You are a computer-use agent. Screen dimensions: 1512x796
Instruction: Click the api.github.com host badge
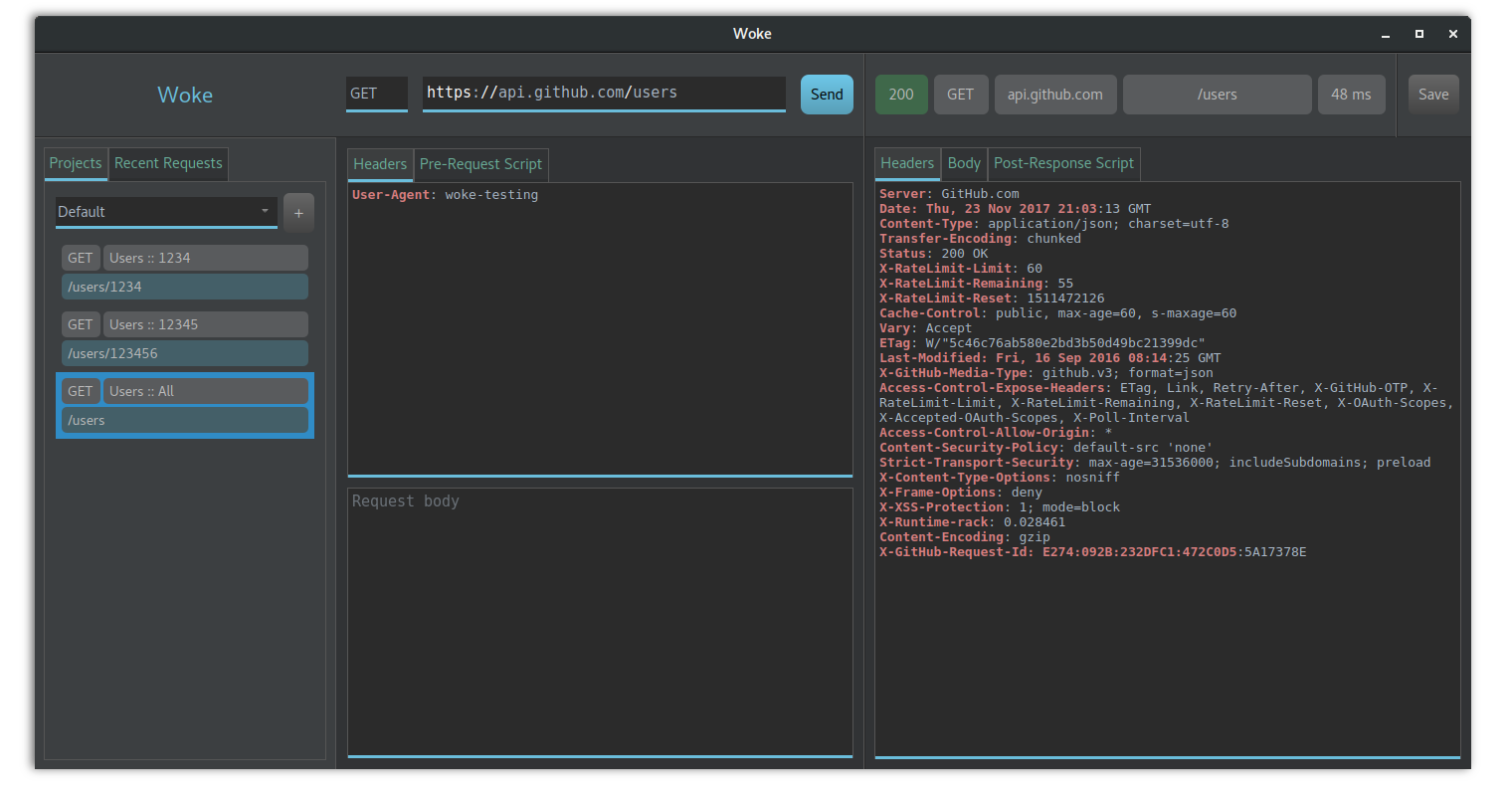[x=1055, y=95]
